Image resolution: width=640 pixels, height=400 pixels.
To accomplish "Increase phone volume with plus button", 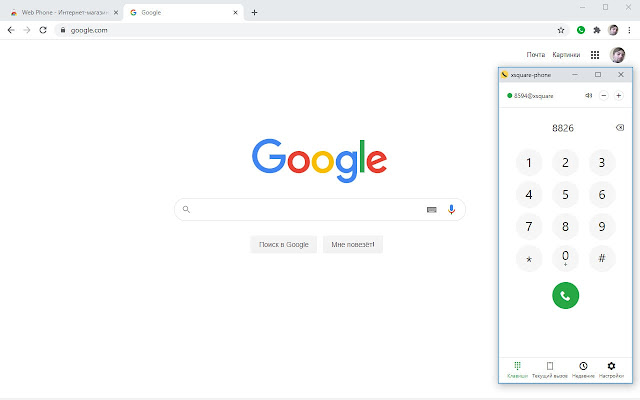I will click(x=618, y=96).
